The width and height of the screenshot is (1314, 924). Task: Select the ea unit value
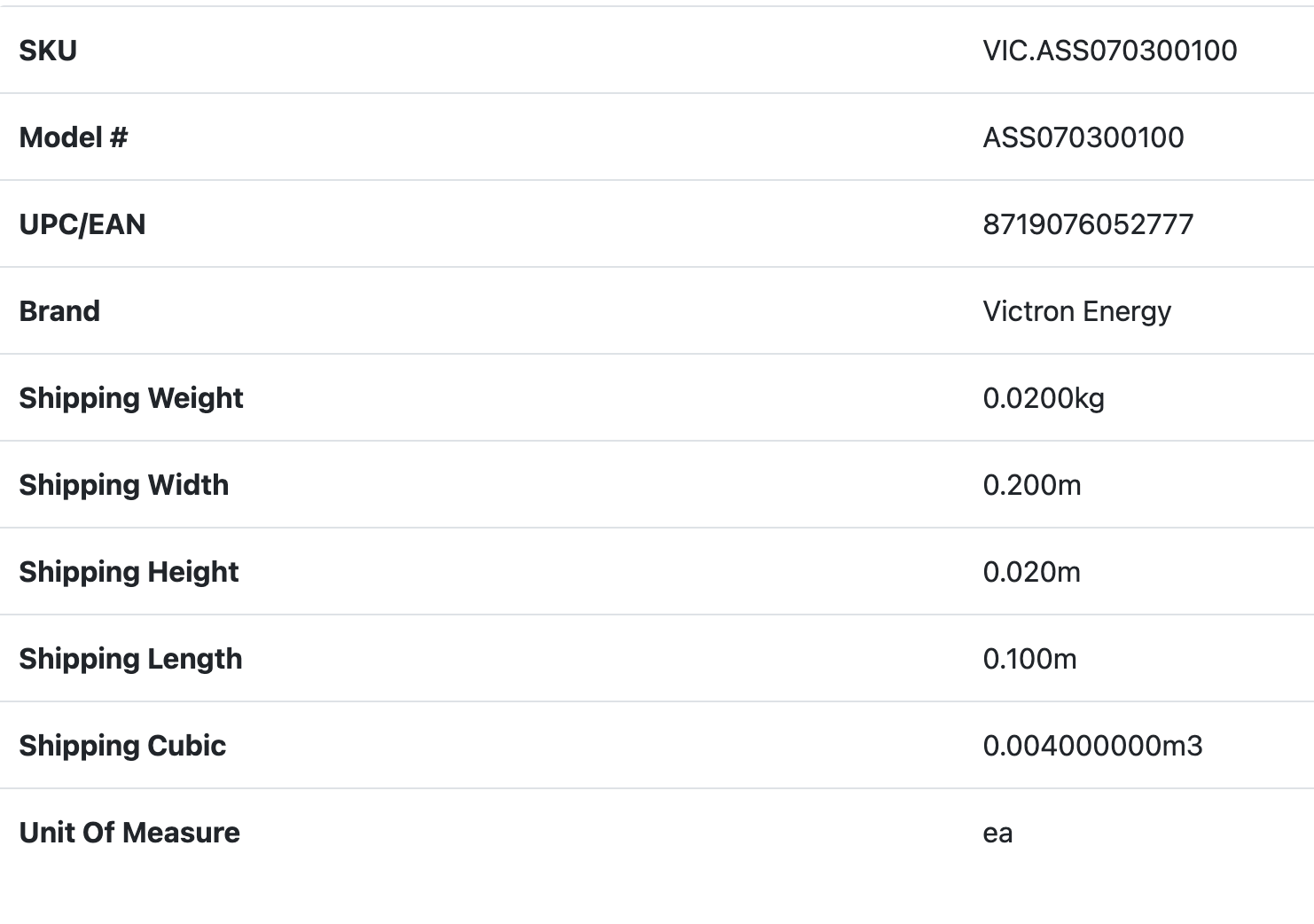tap(997, 834)
